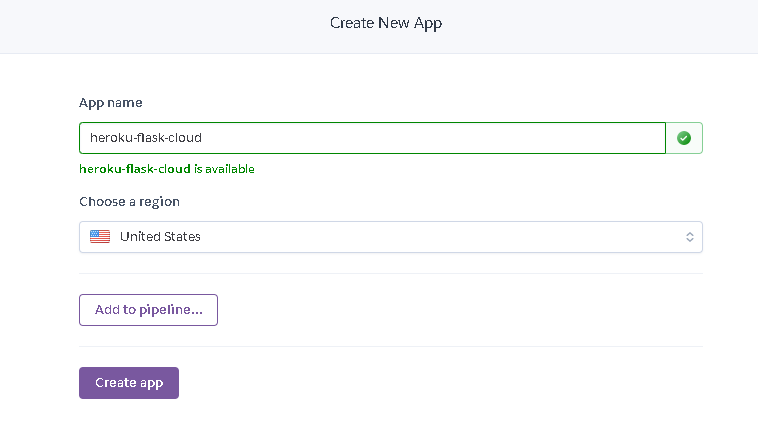The width and height of the screenshot is (758, 443).
Task: Open the Choose a region dropdown
Action: (x=391, y=237)
